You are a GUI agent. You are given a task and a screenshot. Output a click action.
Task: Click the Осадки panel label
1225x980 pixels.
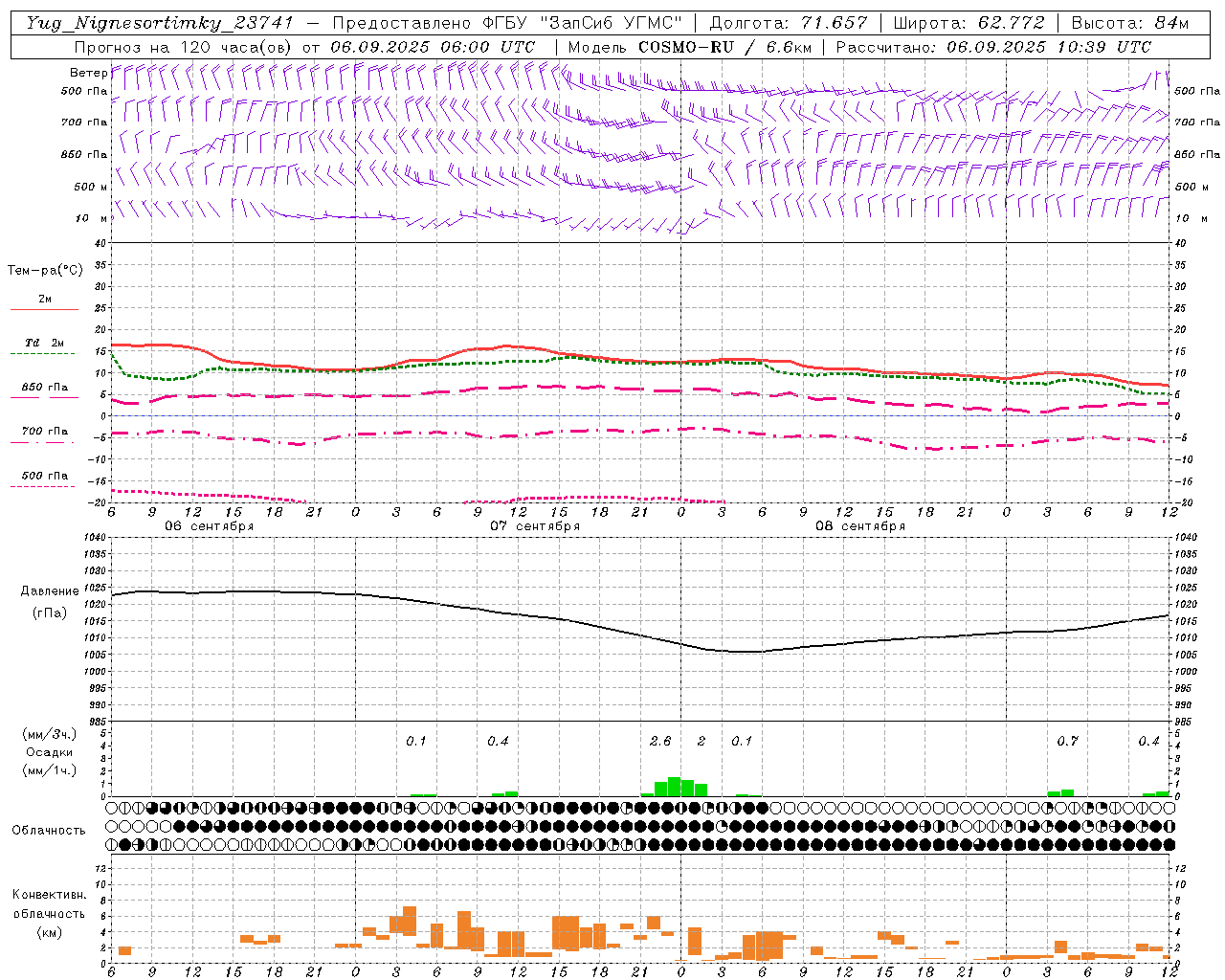point(50,752)
